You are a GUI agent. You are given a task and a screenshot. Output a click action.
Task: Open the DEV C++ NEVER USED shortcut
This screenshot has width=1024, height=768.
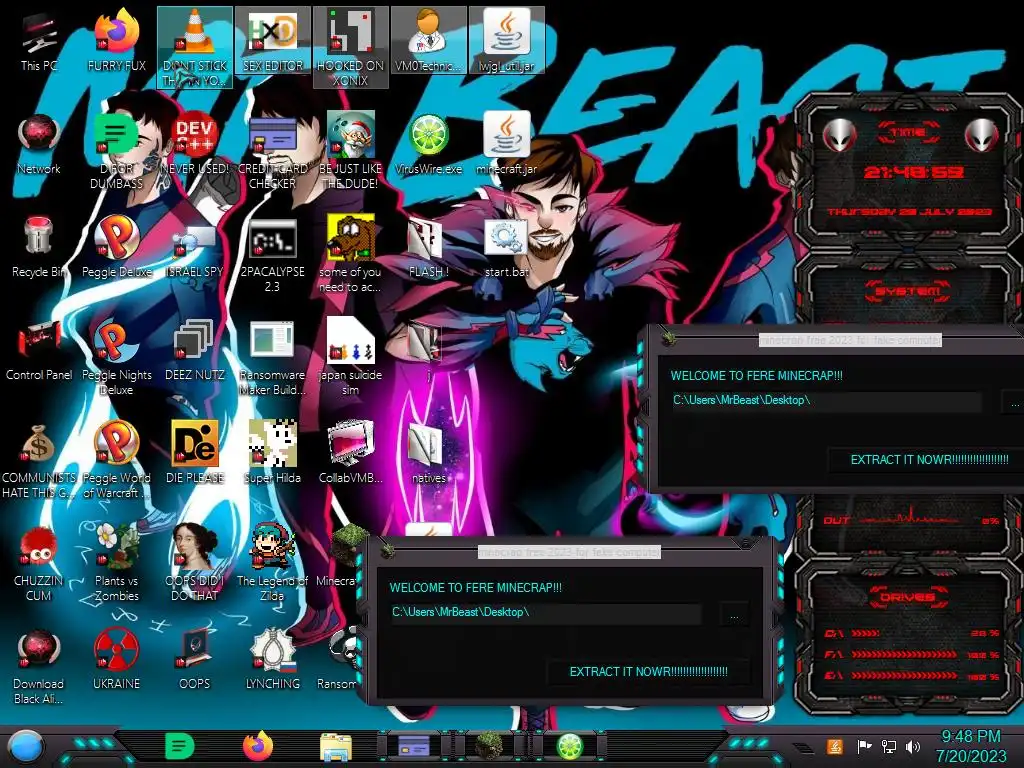click(195, 144)
